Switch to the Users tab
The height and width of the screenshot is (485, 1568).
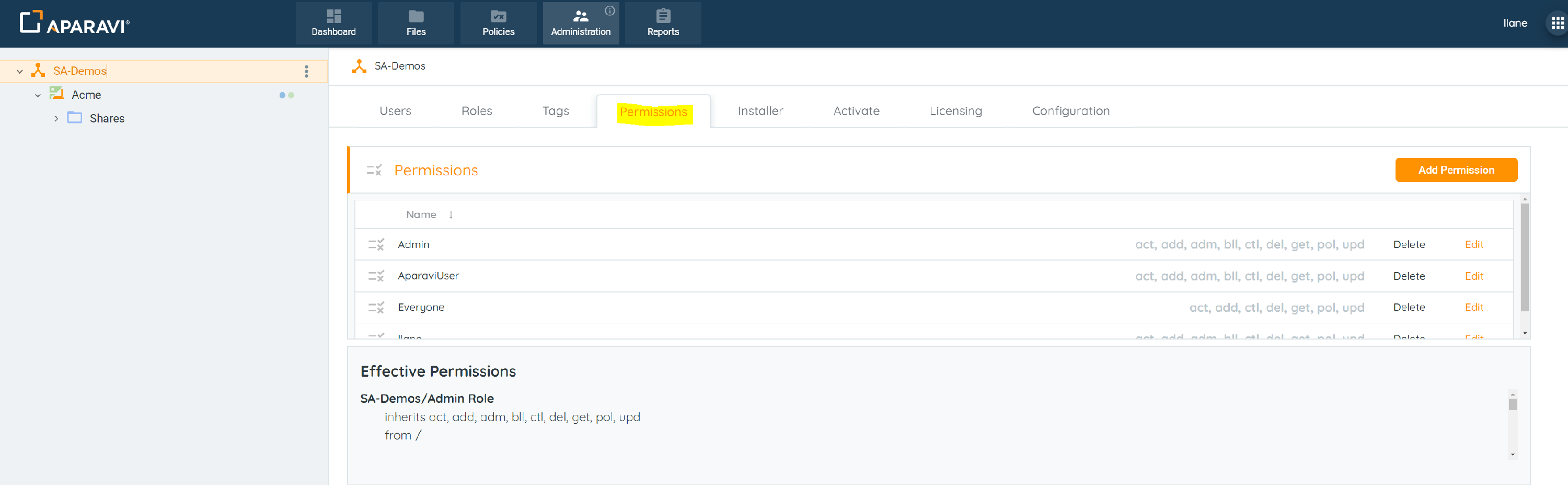(x=395, y=111)
